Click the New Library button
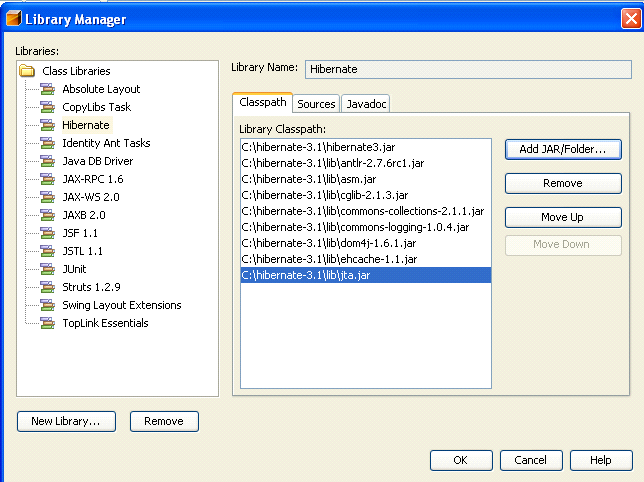644x482 pixels. [66, 421]
